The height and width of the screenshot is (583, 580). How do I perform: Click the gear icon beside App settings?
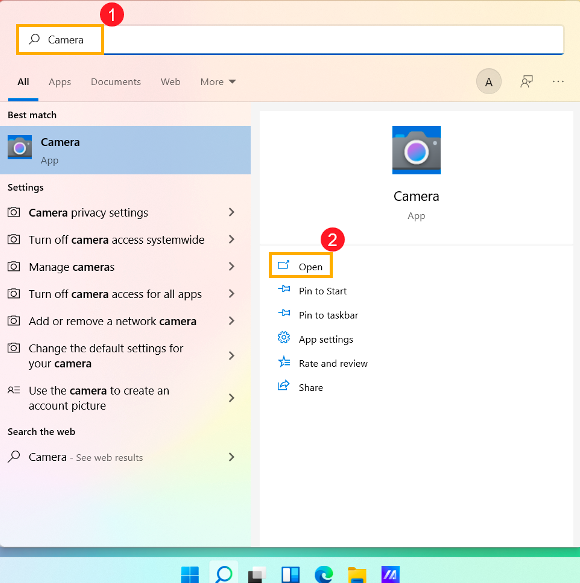point(284,338)
